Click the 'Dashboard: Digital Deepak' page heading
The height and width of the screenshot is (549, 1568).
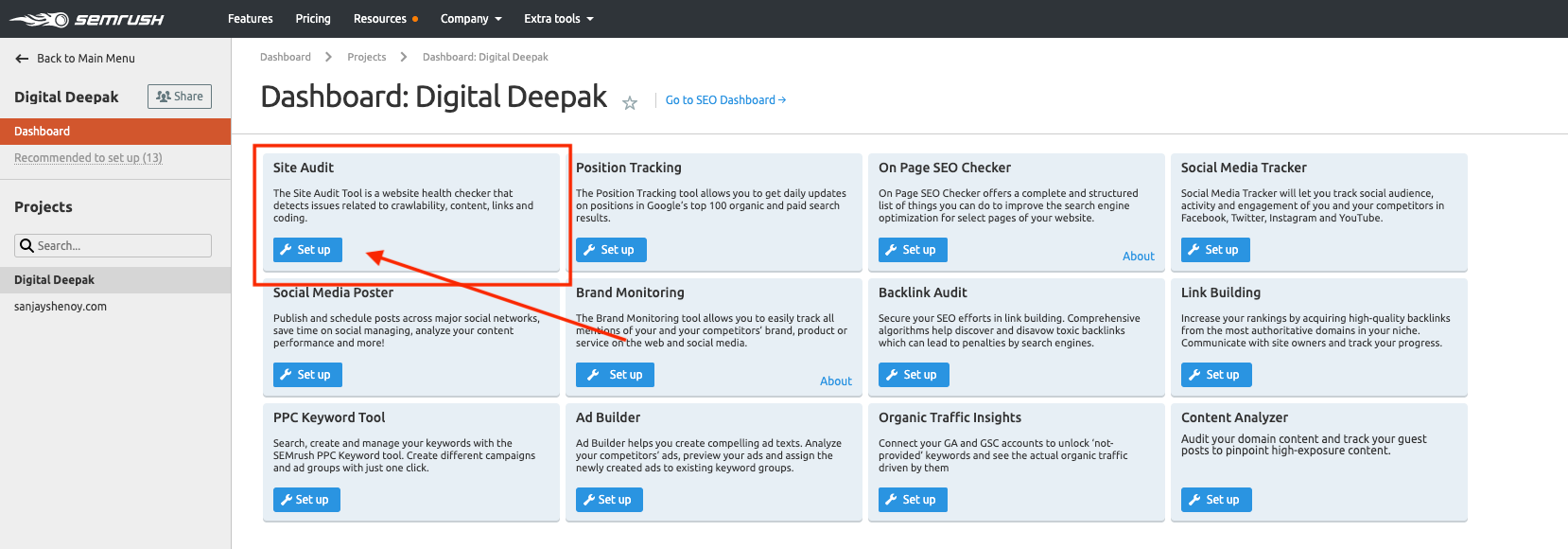tap(434, 97)
